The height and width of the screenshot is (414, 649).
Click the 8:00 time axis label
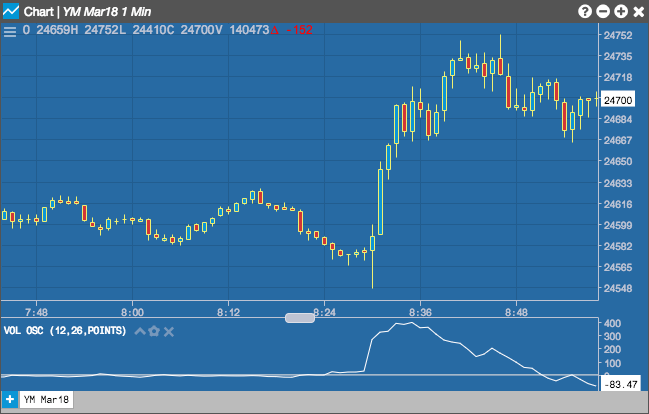tap(132, 313)
